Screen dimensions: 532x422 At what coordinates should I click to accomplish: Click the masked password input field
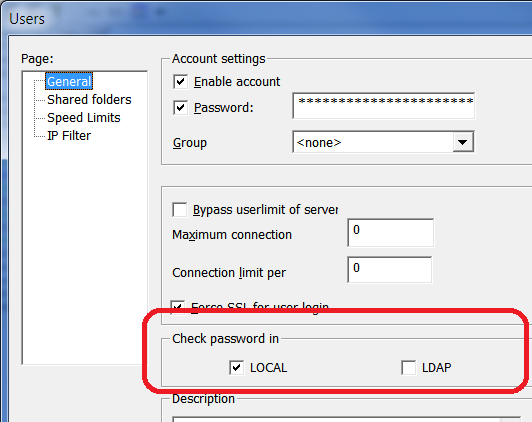point(383,106)
